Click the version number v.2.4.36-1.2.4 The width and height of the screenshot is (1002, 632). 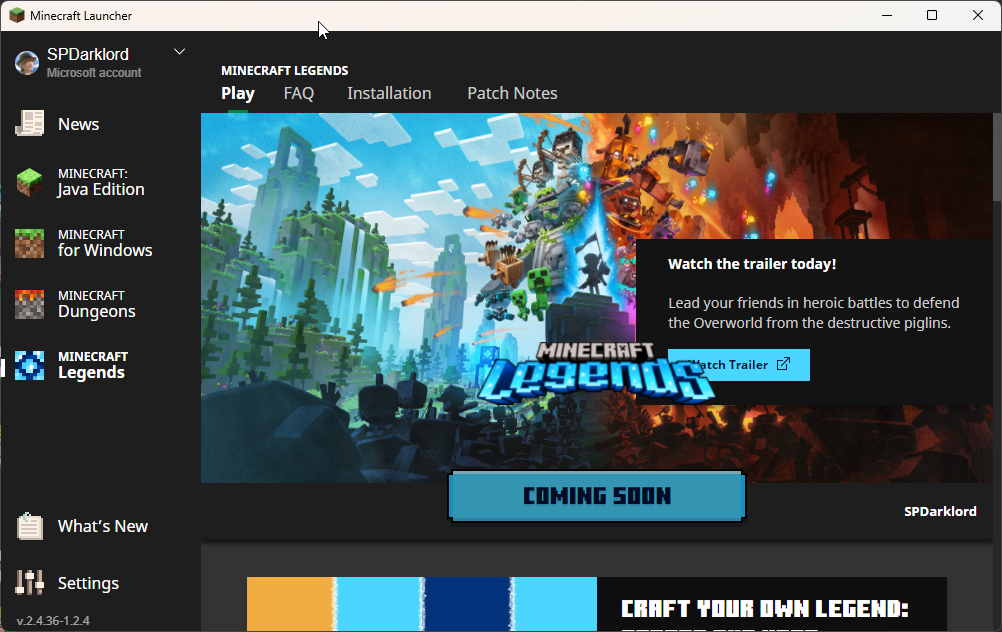click(53, 620)
